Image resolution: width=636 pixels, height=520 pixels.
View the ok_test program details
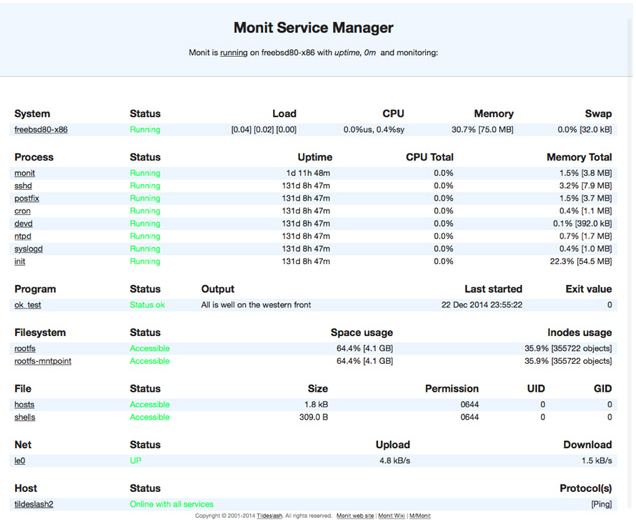tap(27, 305)
